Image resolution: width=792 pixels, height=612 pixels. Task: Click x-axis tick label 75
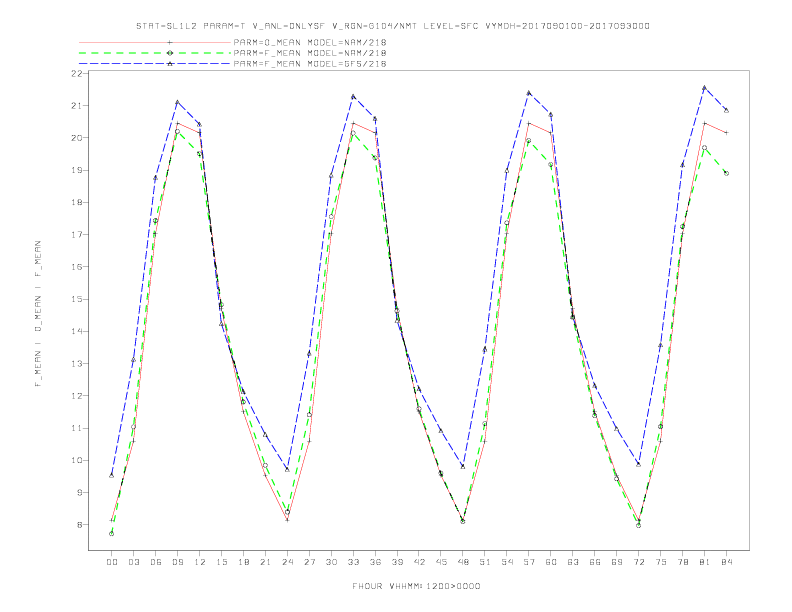(661, 562)
